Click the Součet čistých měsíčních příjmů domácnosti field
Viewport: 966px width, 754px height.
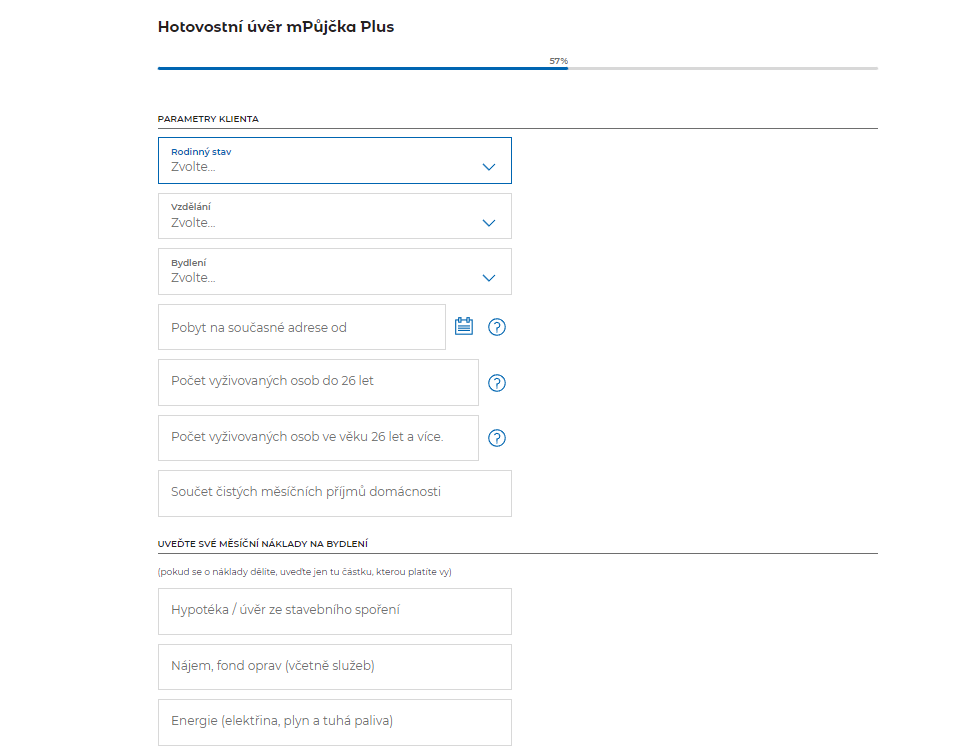pyautogui.click(x=334, y=493)
